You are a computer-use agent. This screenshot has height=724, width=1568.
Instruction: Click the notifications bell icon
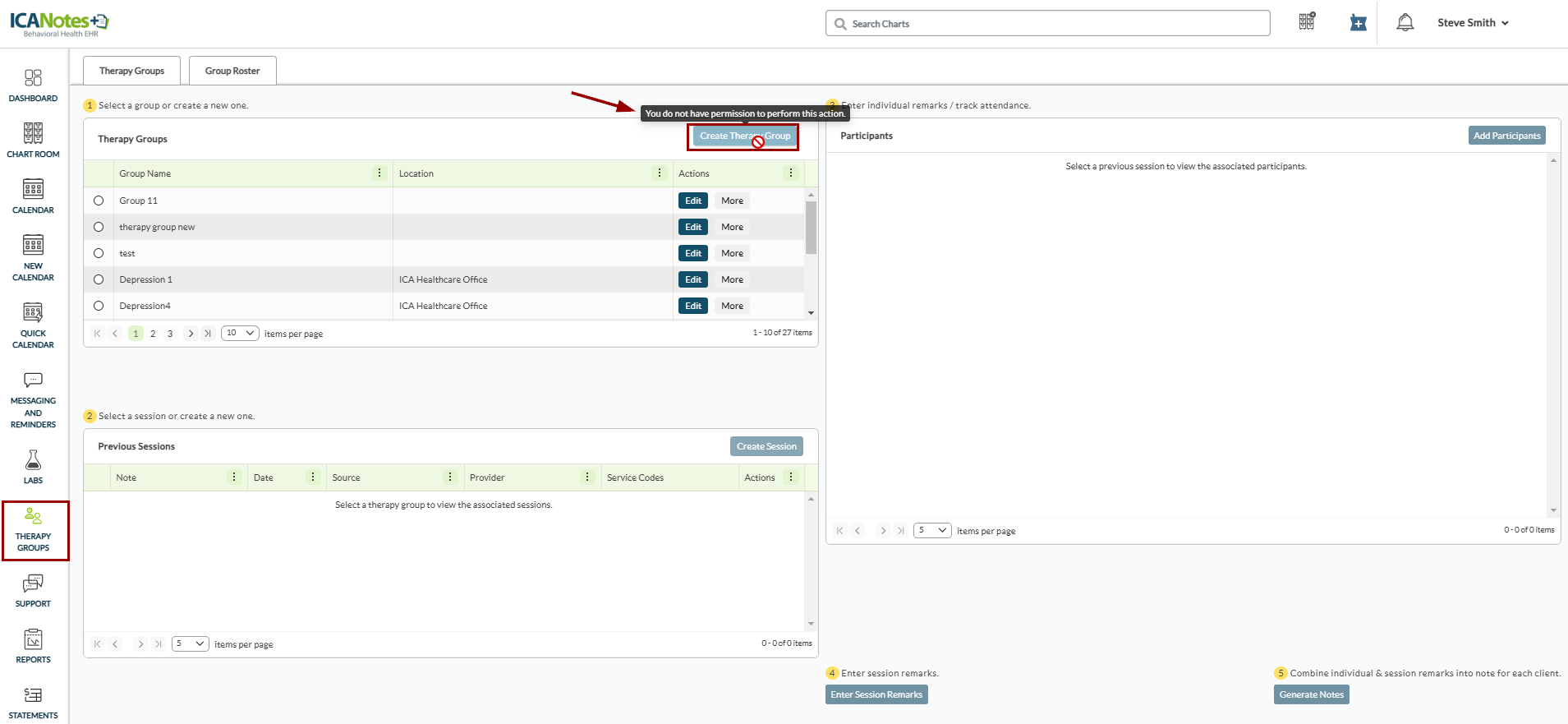pyautogui.click(x=1405, y=23)
